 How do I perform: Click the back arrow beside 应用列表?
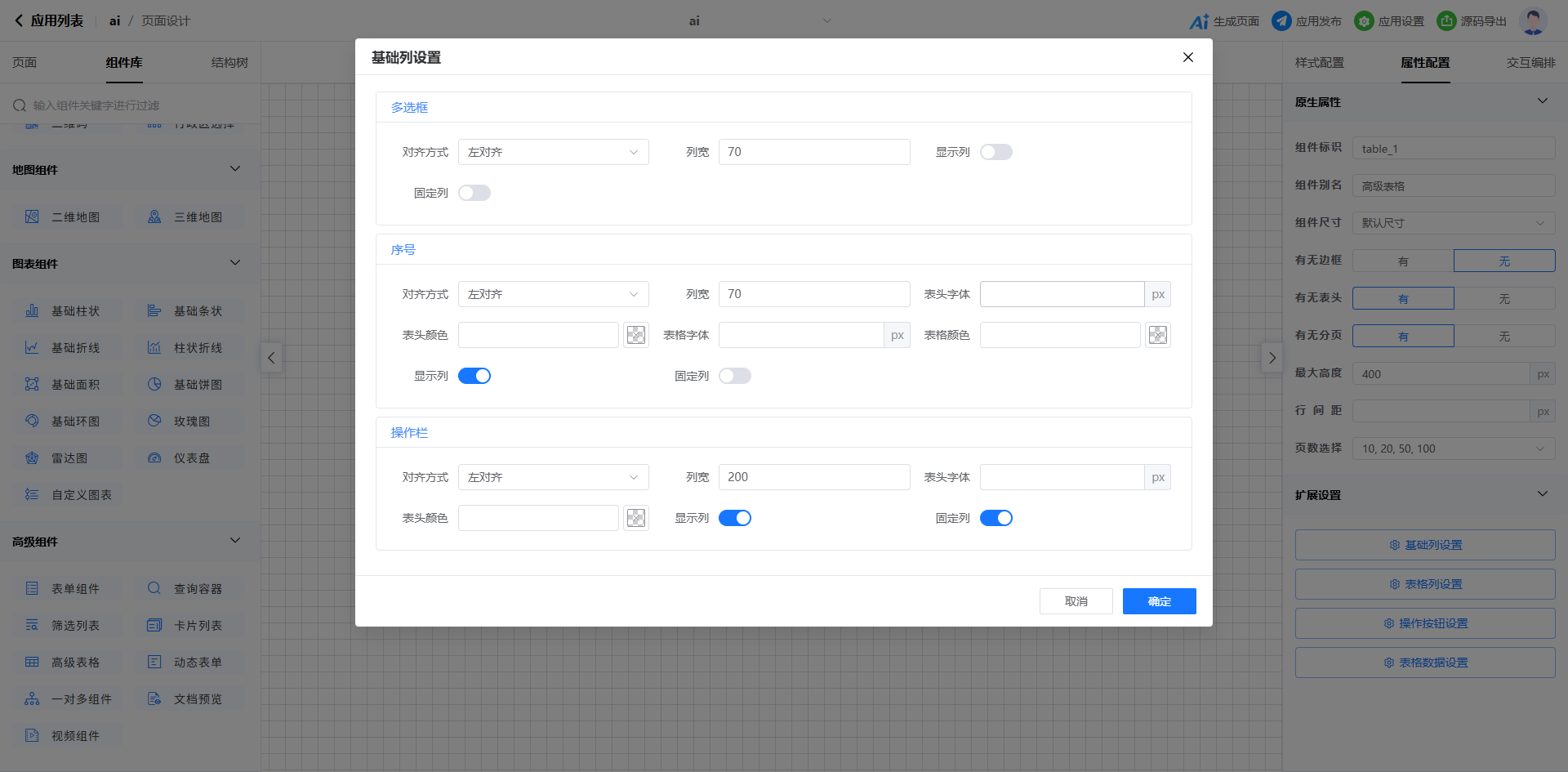(19, 21)
